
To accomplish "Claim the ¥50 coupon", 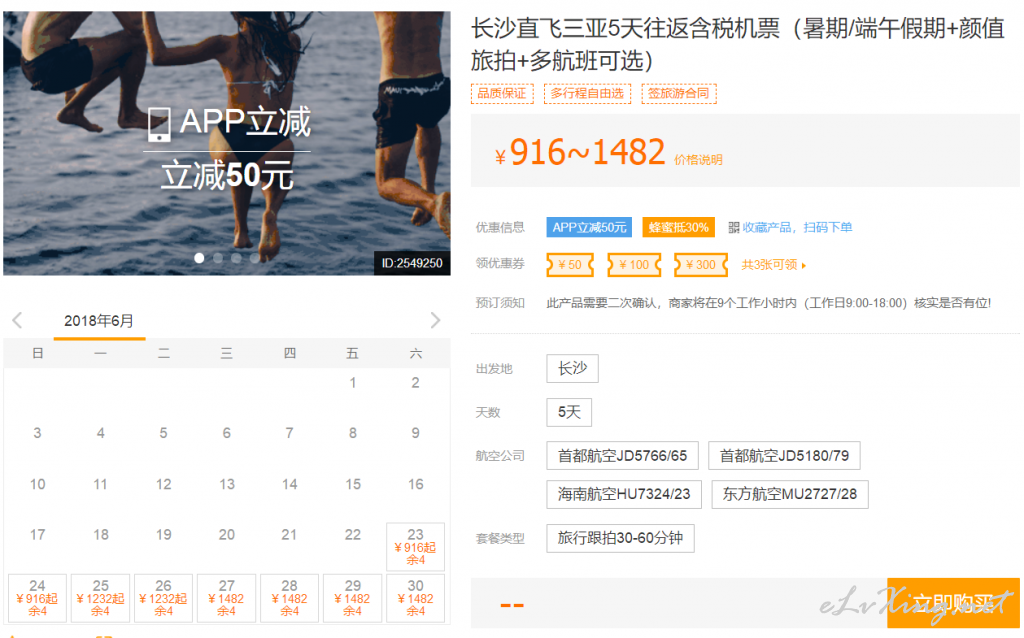I will pos(570,264).
